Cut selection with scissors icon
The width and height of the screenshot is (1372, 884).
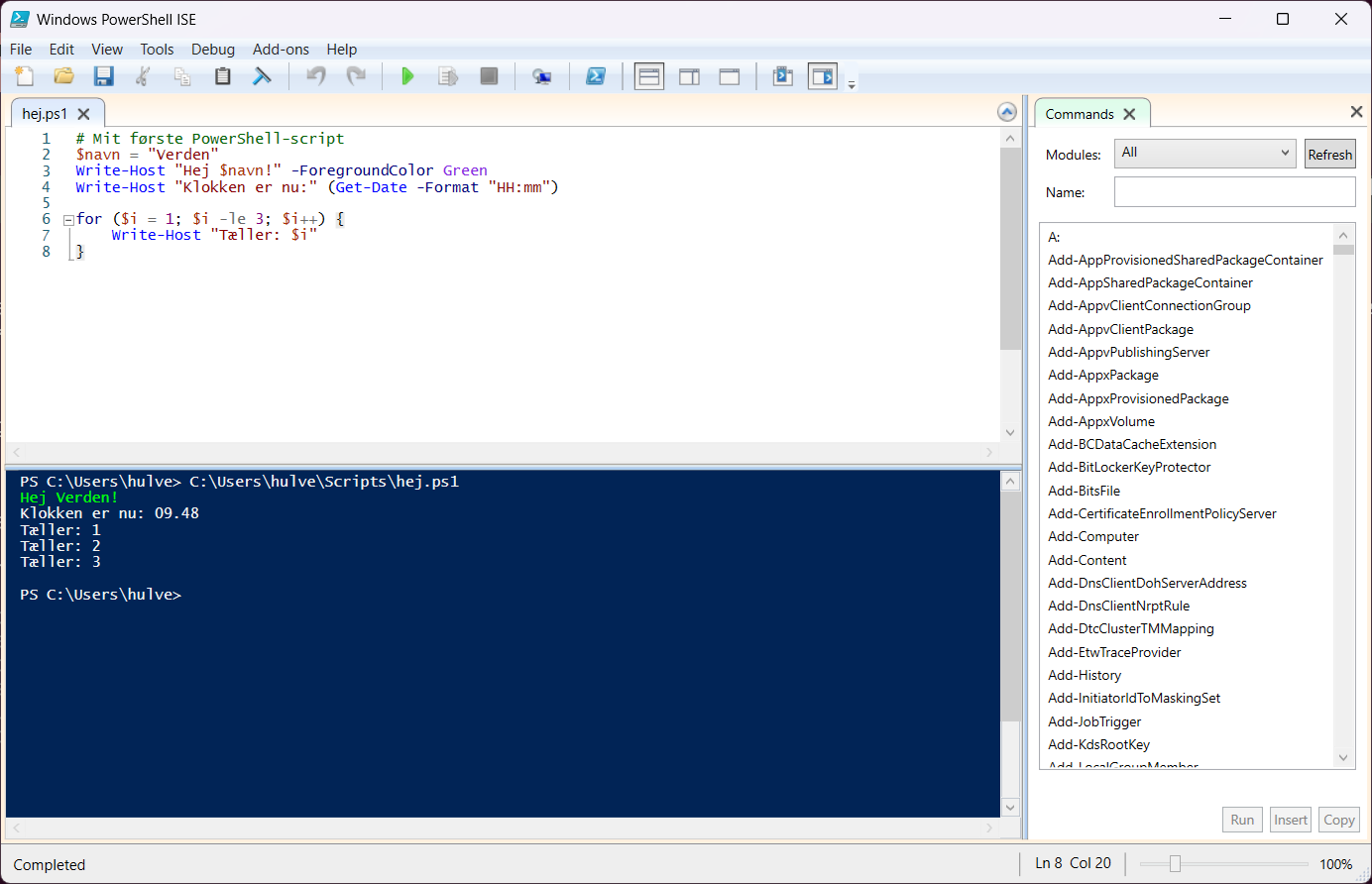coord(143,76)
